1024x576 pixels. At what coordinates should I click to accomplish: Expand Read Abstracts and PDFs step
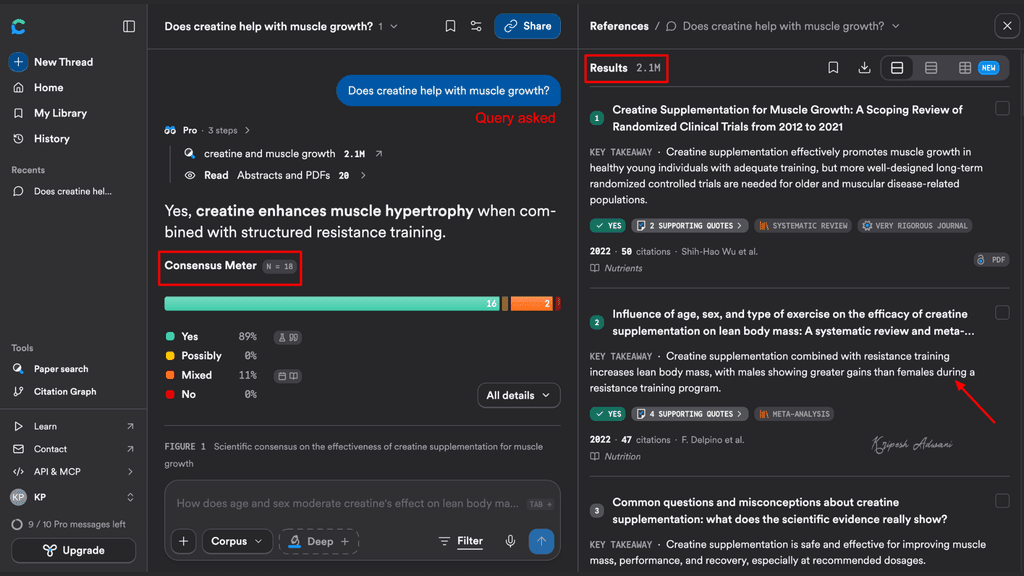click(x=363, y=176)
